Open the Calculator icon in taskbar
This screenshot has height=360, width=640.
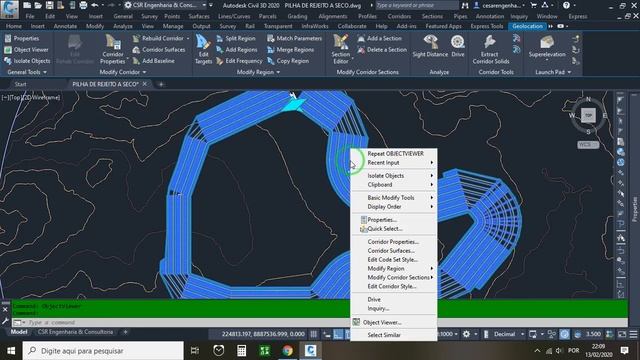242,351
